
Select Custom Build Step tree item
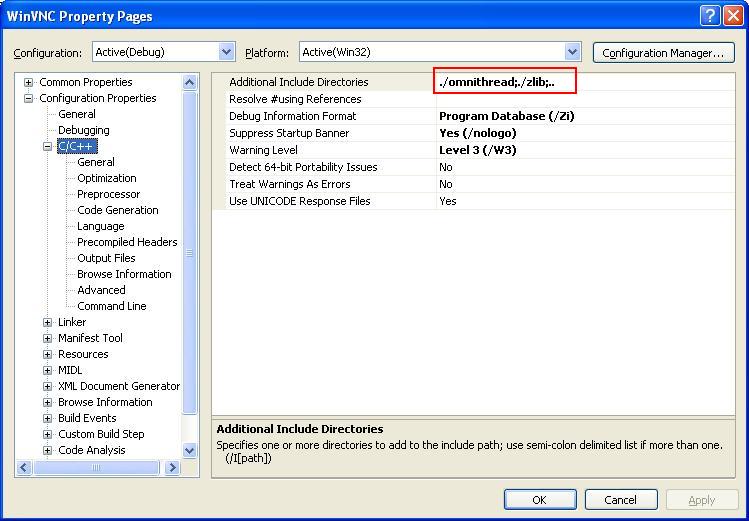101,434
